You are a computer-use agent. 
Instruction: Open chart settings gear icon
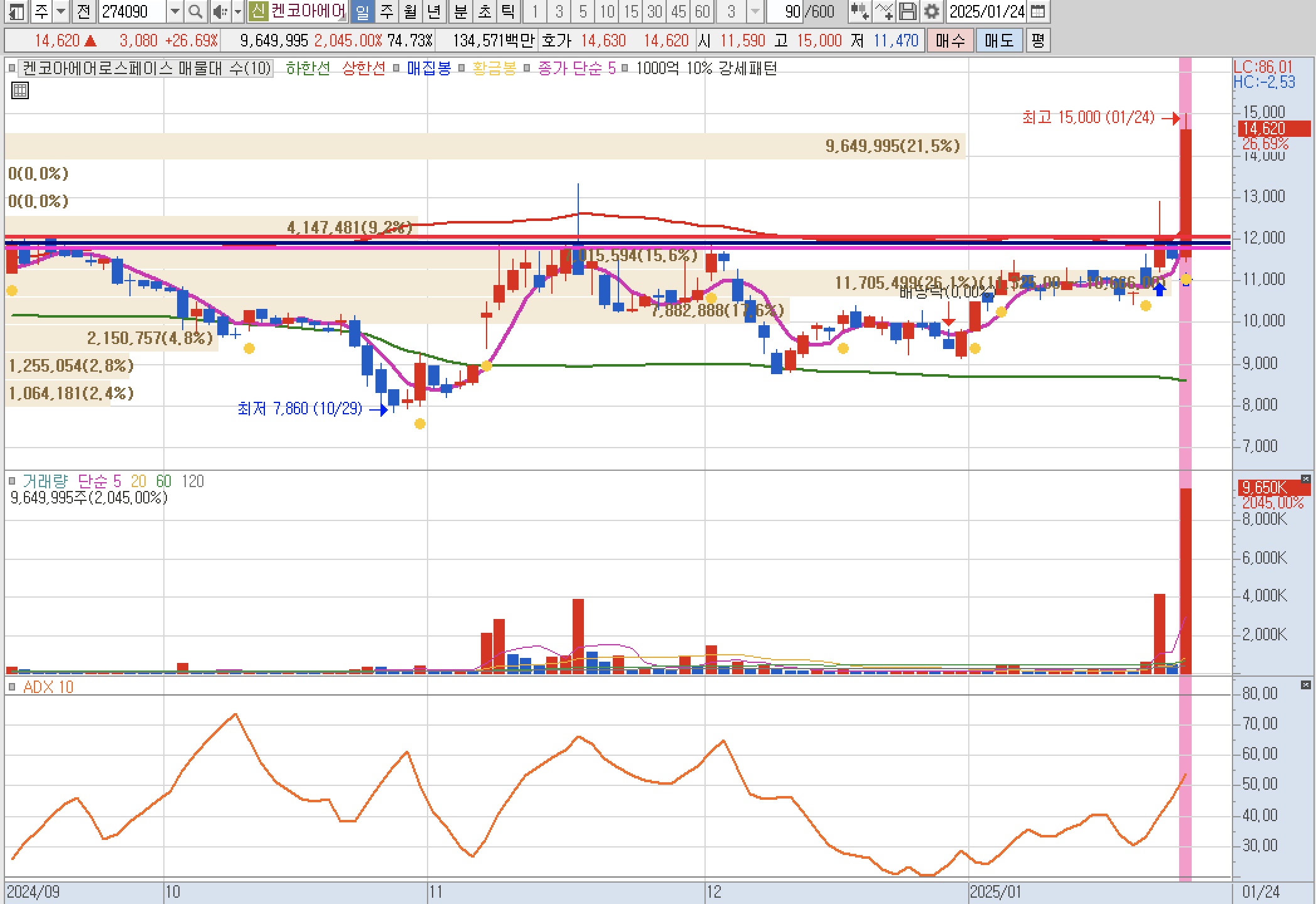(932, 11)
